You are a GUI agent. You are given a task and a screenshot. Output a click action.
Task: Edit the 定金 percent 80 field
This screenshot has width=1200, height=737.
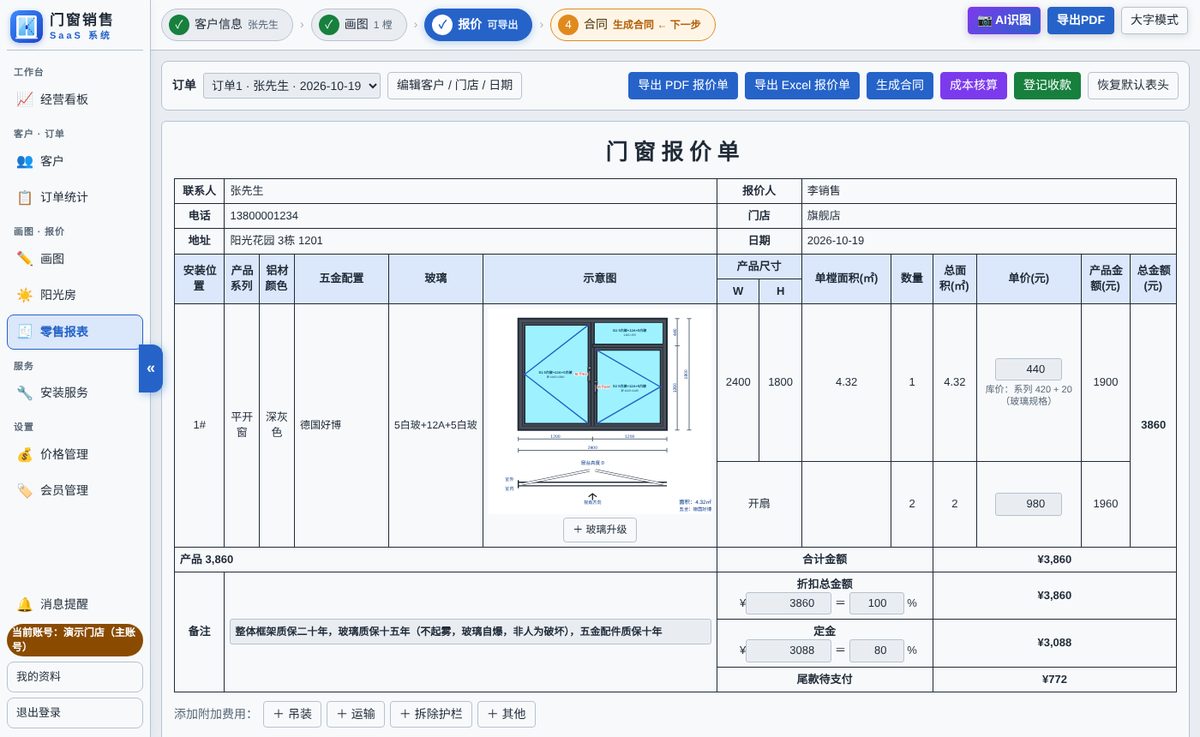click(877, 651)
